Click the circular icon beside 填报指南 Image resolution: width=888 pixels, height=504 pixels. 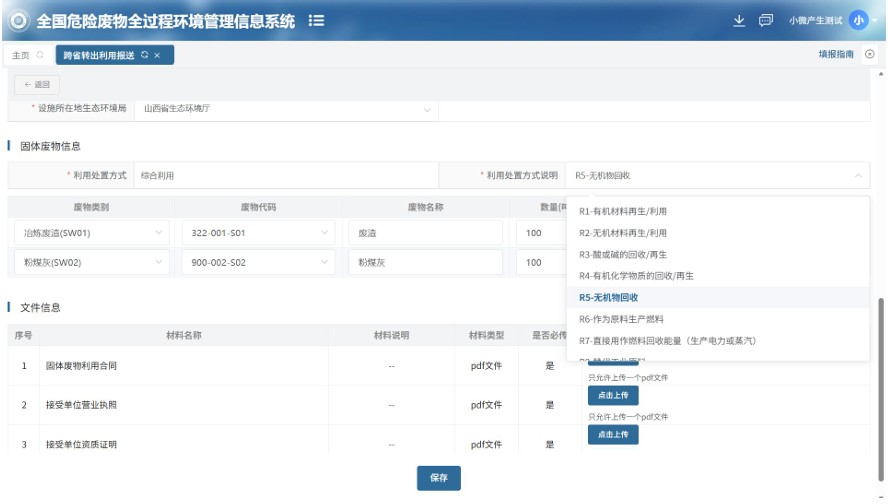tap(869, 54)
